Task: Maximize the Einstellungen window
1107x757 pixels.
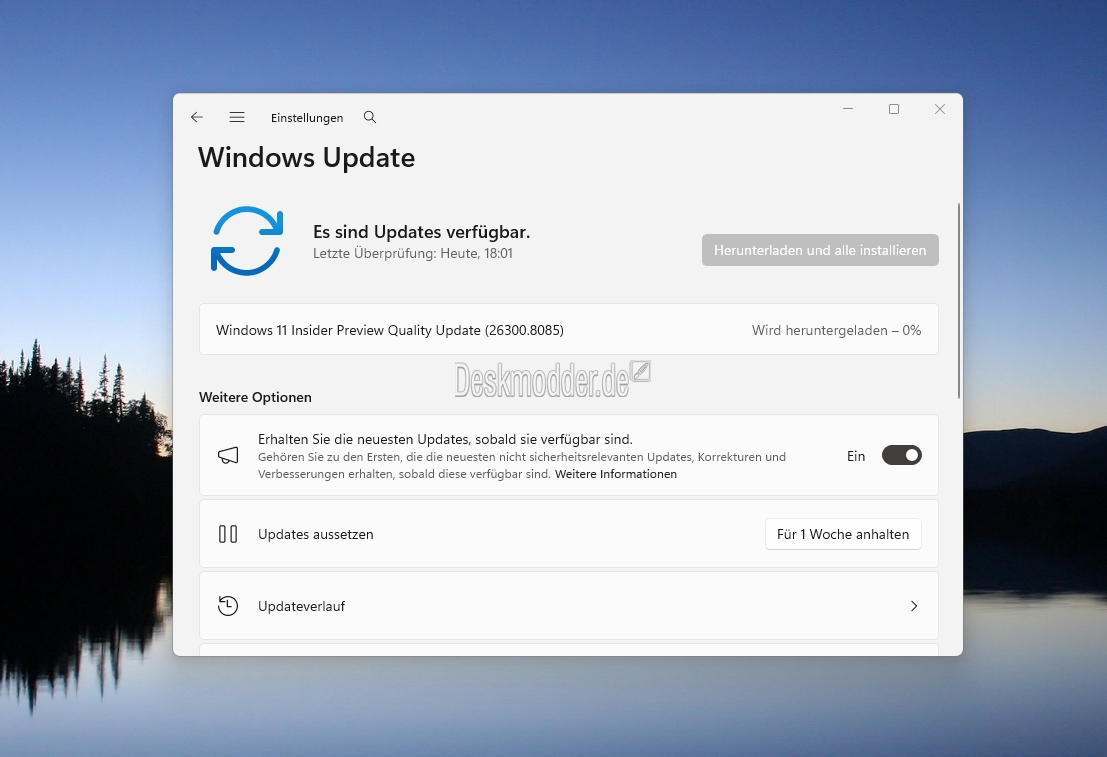Action: pyautogui.click(x=894, y=109)
